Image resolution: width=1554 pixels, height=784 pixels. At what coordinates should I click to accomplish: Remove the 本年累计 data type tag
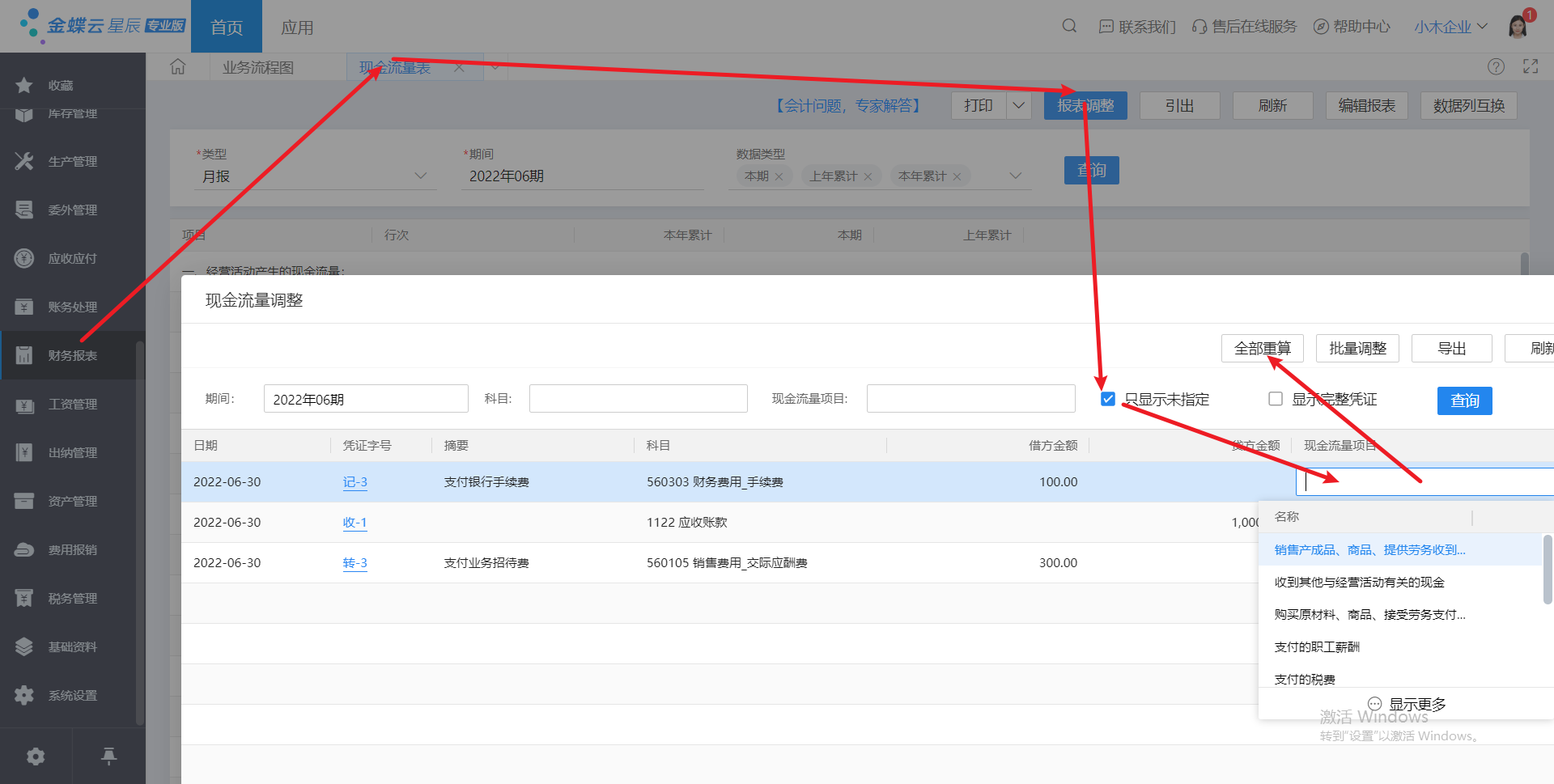click(x=957, y=176)
